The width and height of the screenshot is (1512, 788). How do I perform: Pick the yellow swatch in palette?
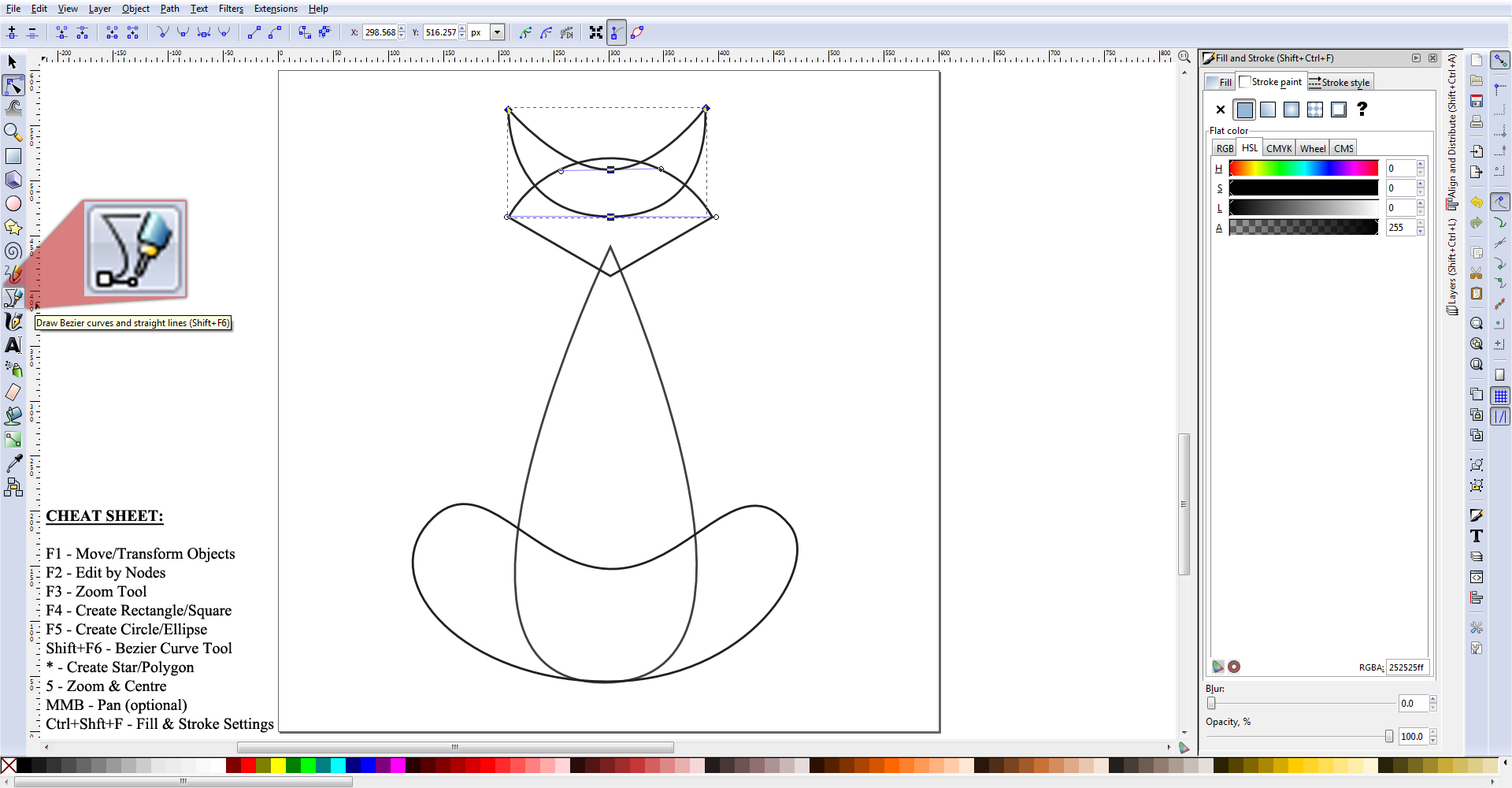(x=278, y=765)
